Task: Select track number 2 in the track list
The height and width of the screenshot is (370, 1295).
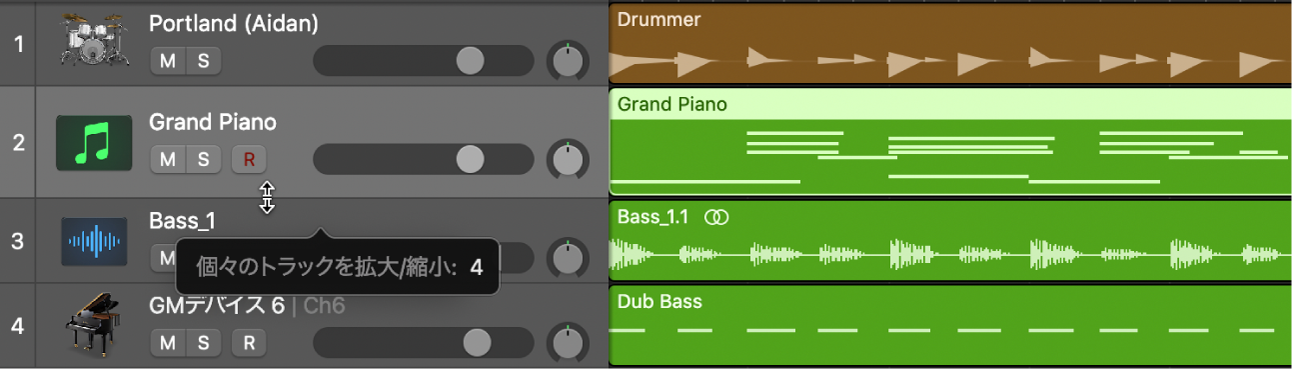Action: click(18, 142)
